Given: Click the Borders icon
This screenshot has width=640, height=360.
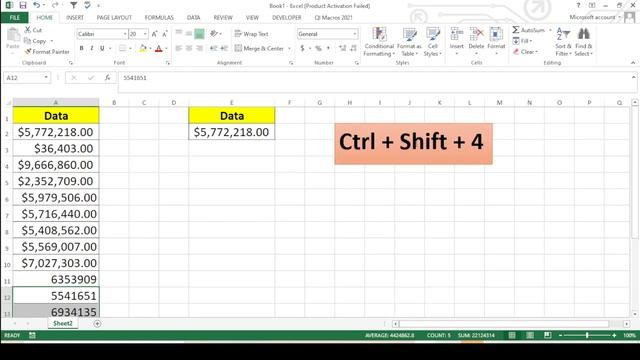Looking at the screenshot, I should coord(122,48).
